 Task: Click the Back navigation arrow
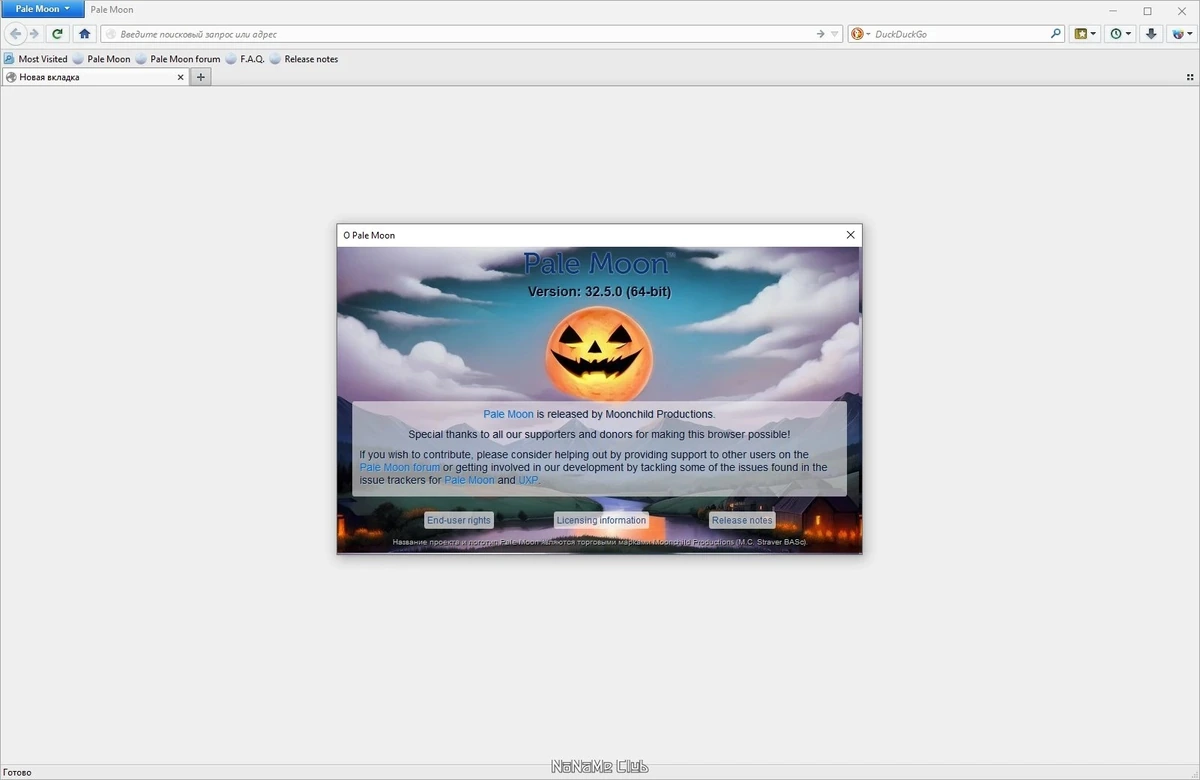[x=15, y=34]
